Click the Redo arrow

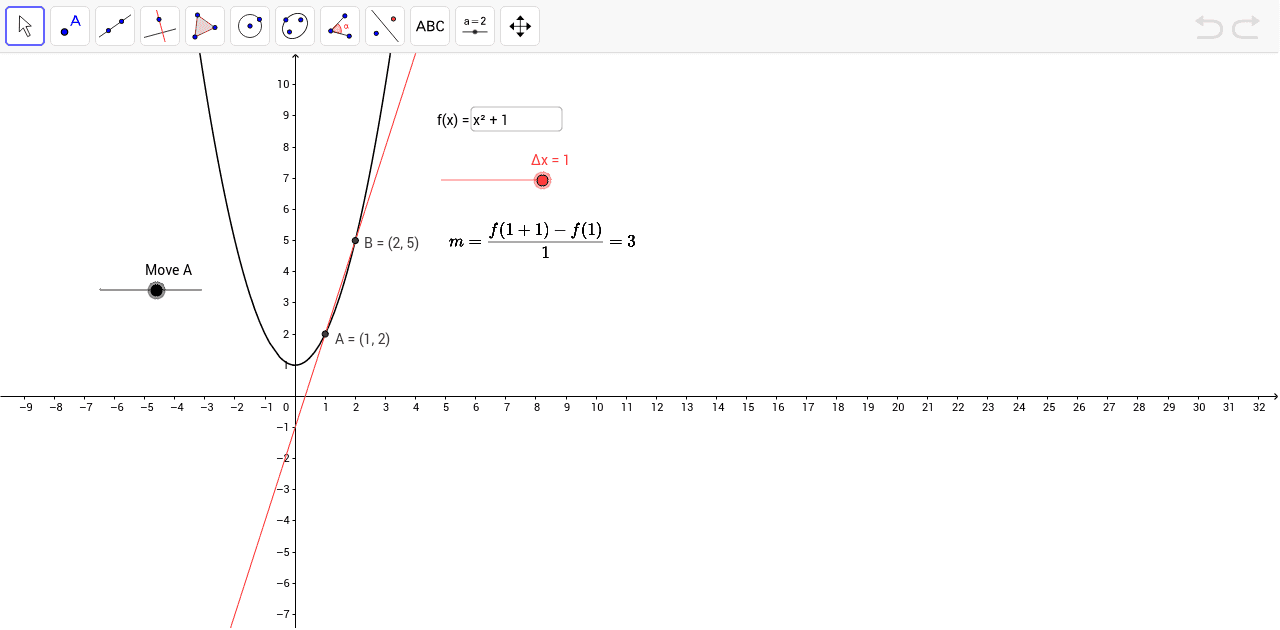pos(1246,27)
